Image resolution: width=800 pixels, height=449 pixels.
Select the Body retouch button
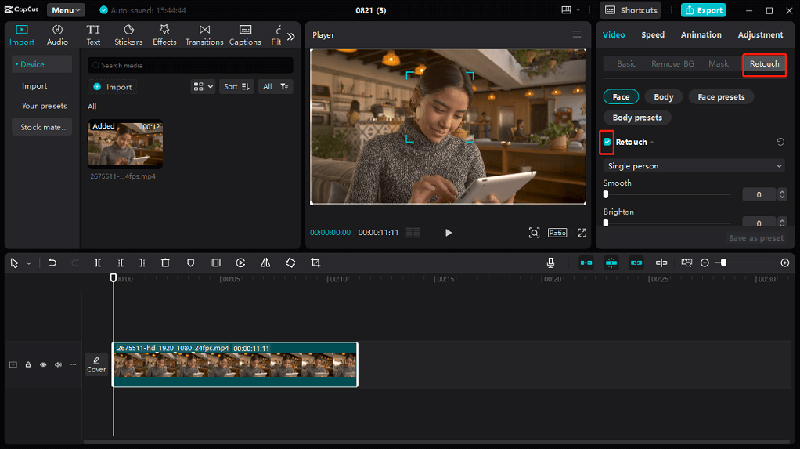663,97
